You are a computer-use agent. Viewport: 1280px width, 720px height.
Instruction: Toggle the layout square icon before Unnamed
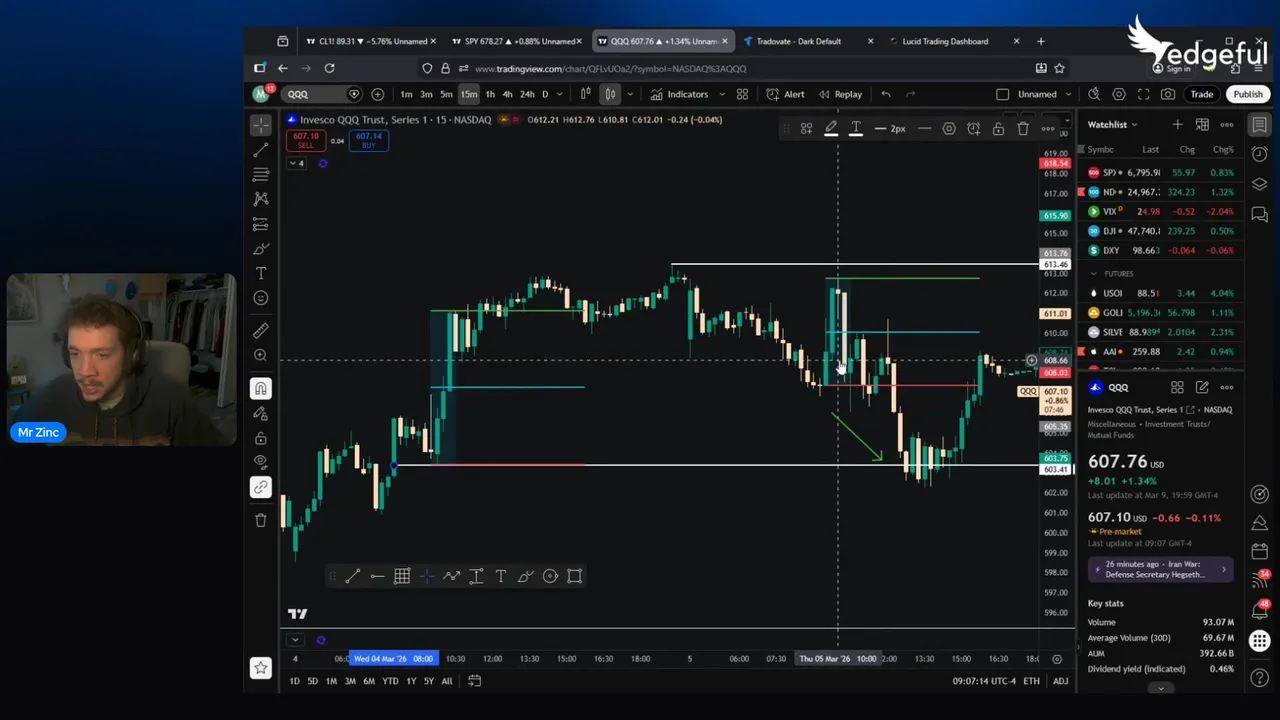(1003, 94)
